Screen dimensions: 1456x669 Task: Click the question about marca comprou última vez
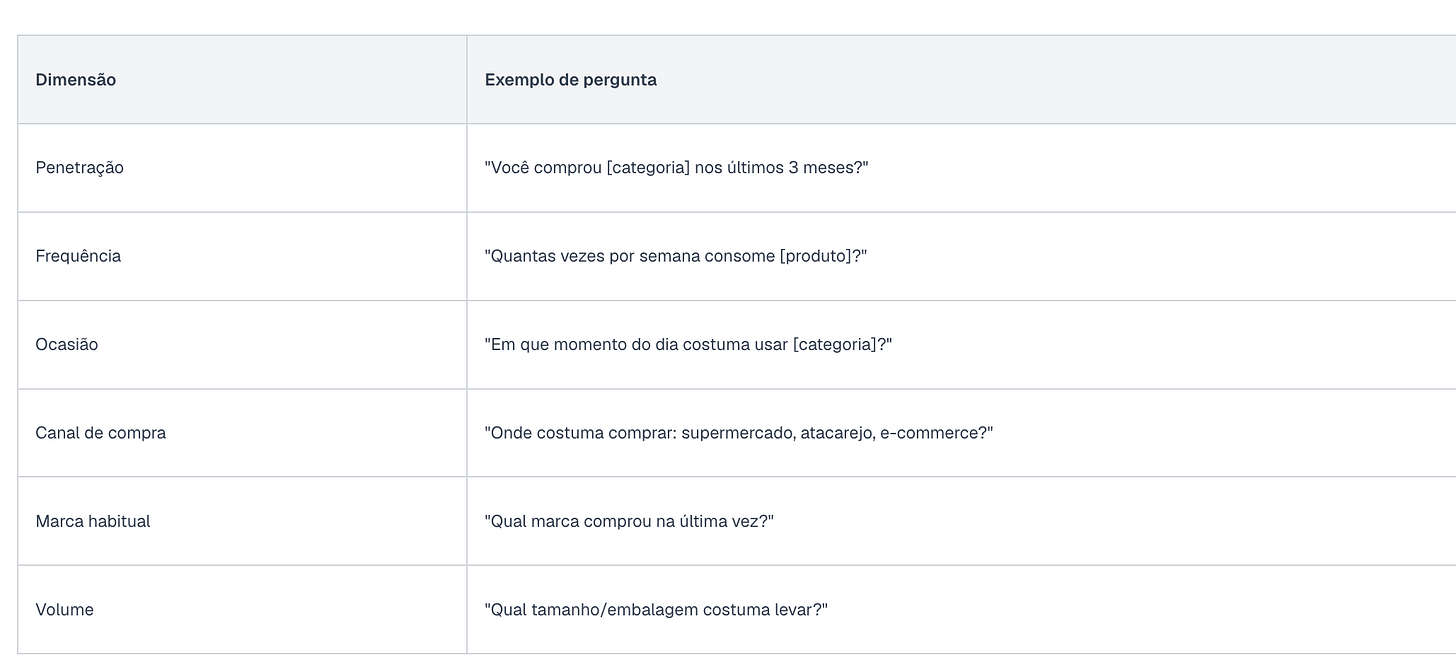[629, 521]
